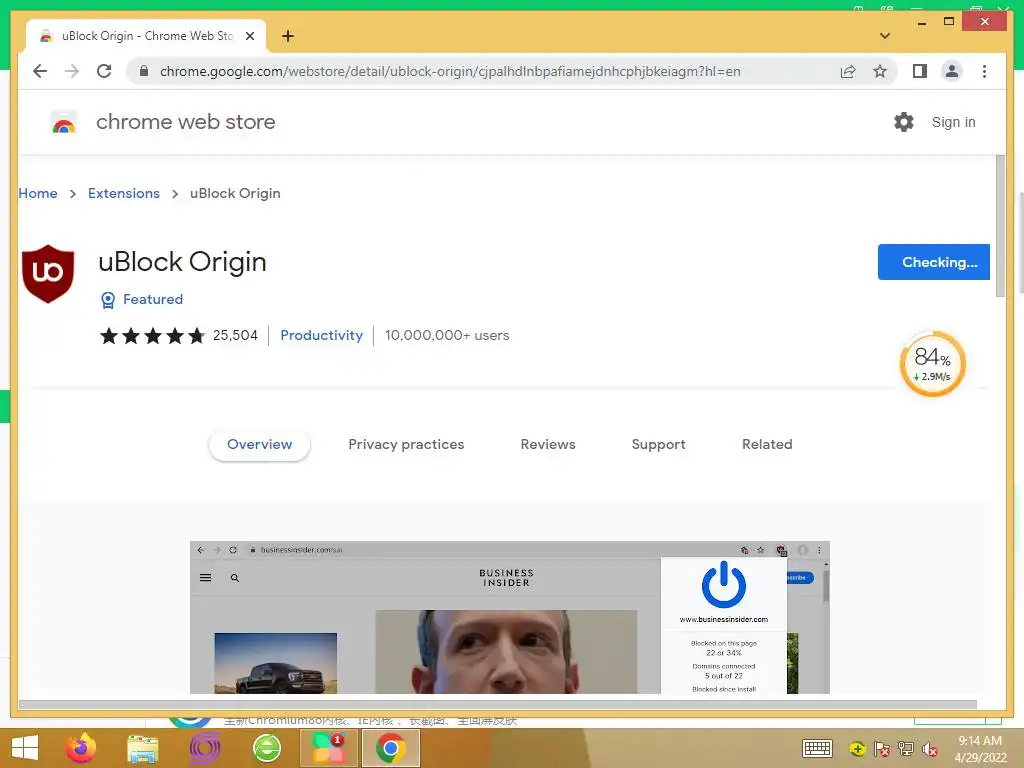Go to Extensions breadcrumb
This screenshot has height=768, width=1024.
[124, 193]
